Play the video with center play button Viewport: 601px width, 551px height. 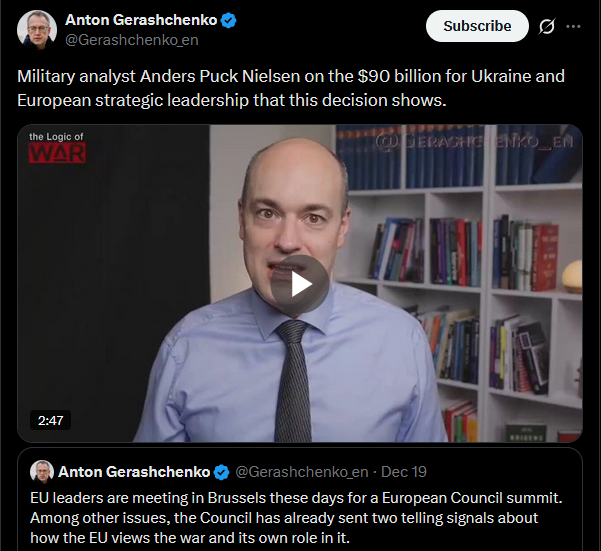coord(300,284)
